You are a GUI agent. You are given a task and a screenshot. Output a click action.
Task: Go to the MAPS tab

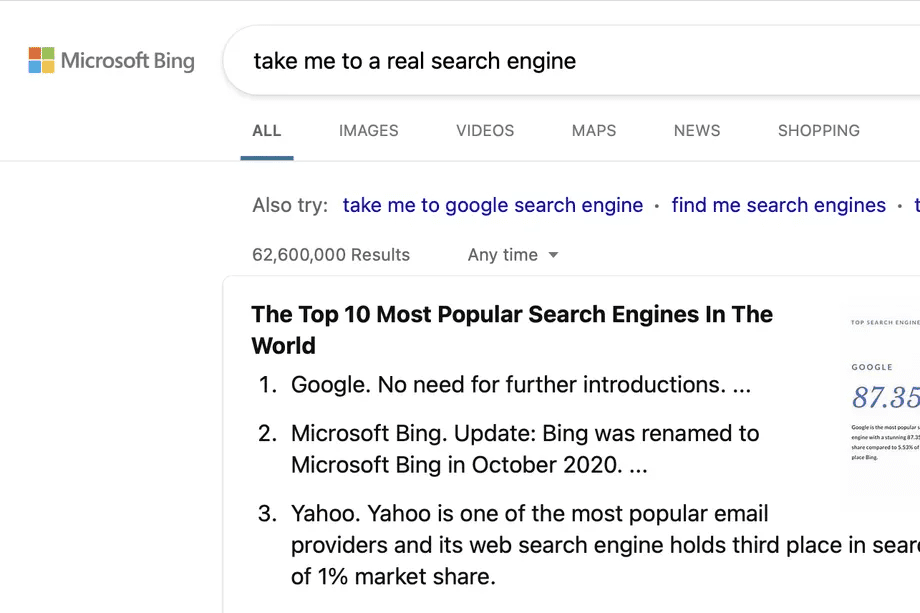pos(594,131)
